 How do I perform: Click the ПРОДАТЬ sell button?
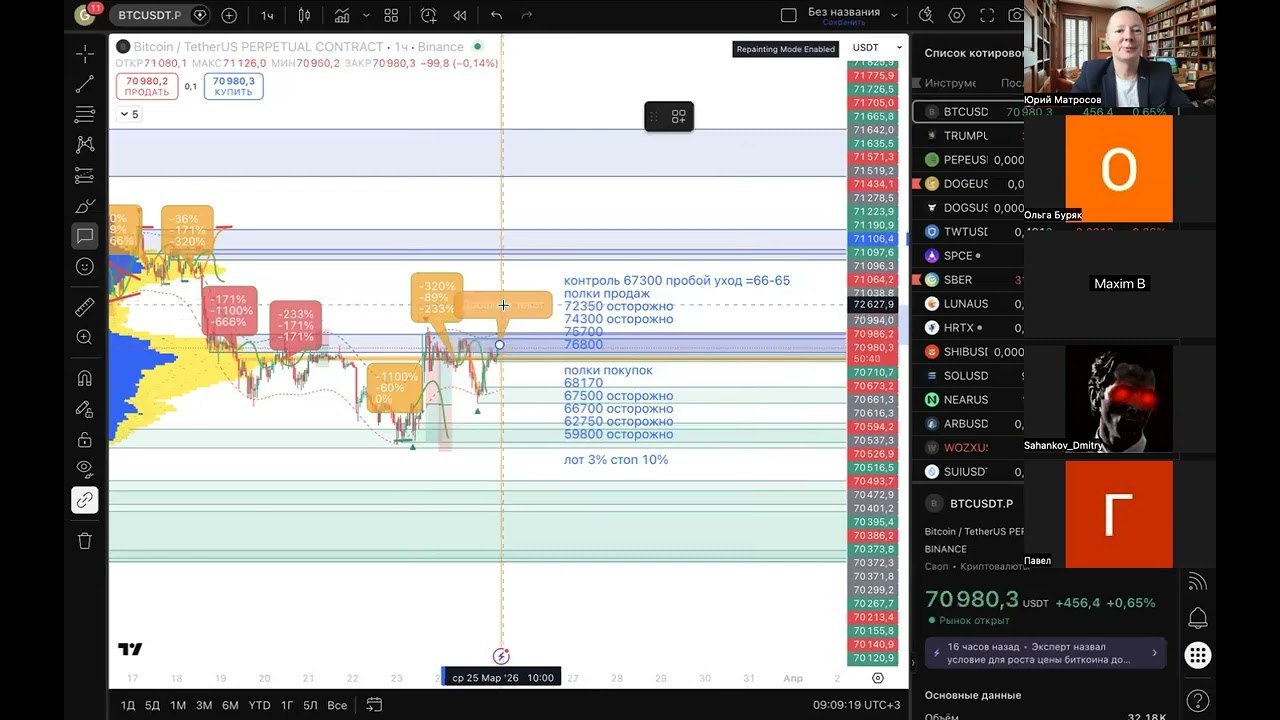point(147,87)
